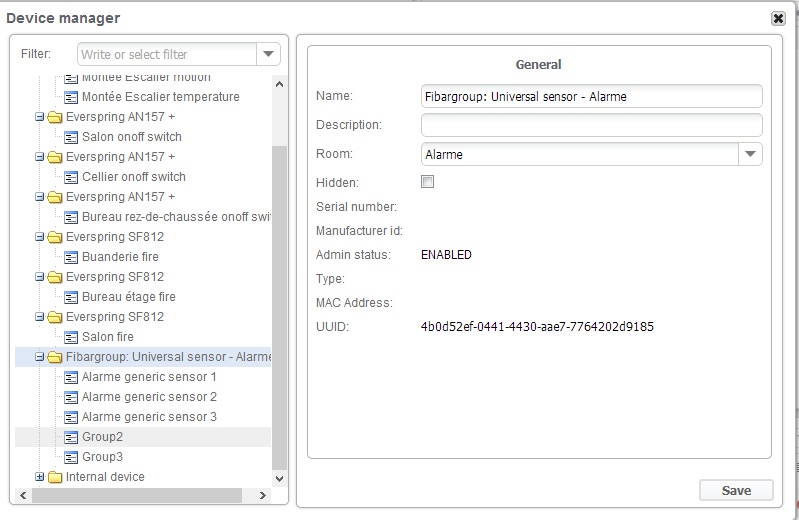Select Bureau étage fire in device tree

(x=128, y=297)
